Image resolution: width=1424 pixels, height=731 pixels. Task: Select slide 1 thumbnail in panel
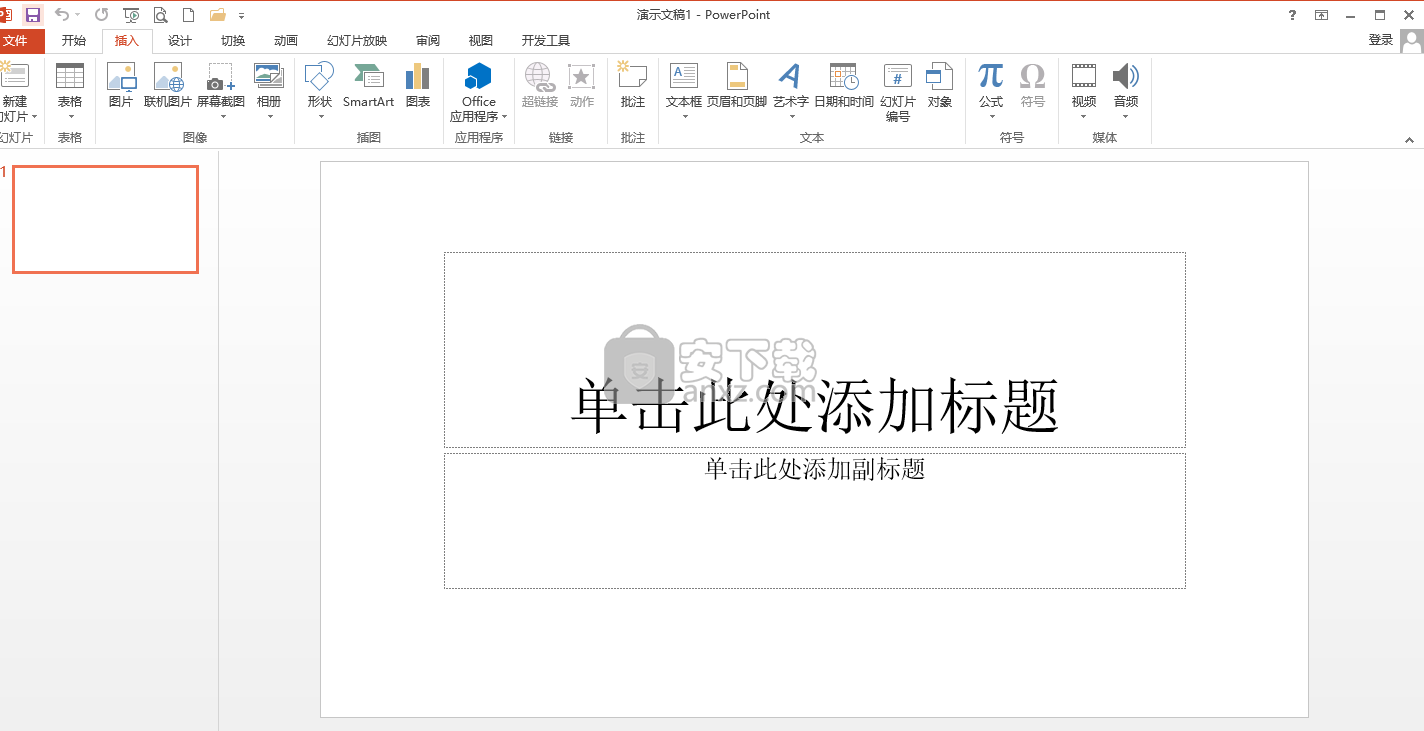pyautogui.click(x=105, y=219)
